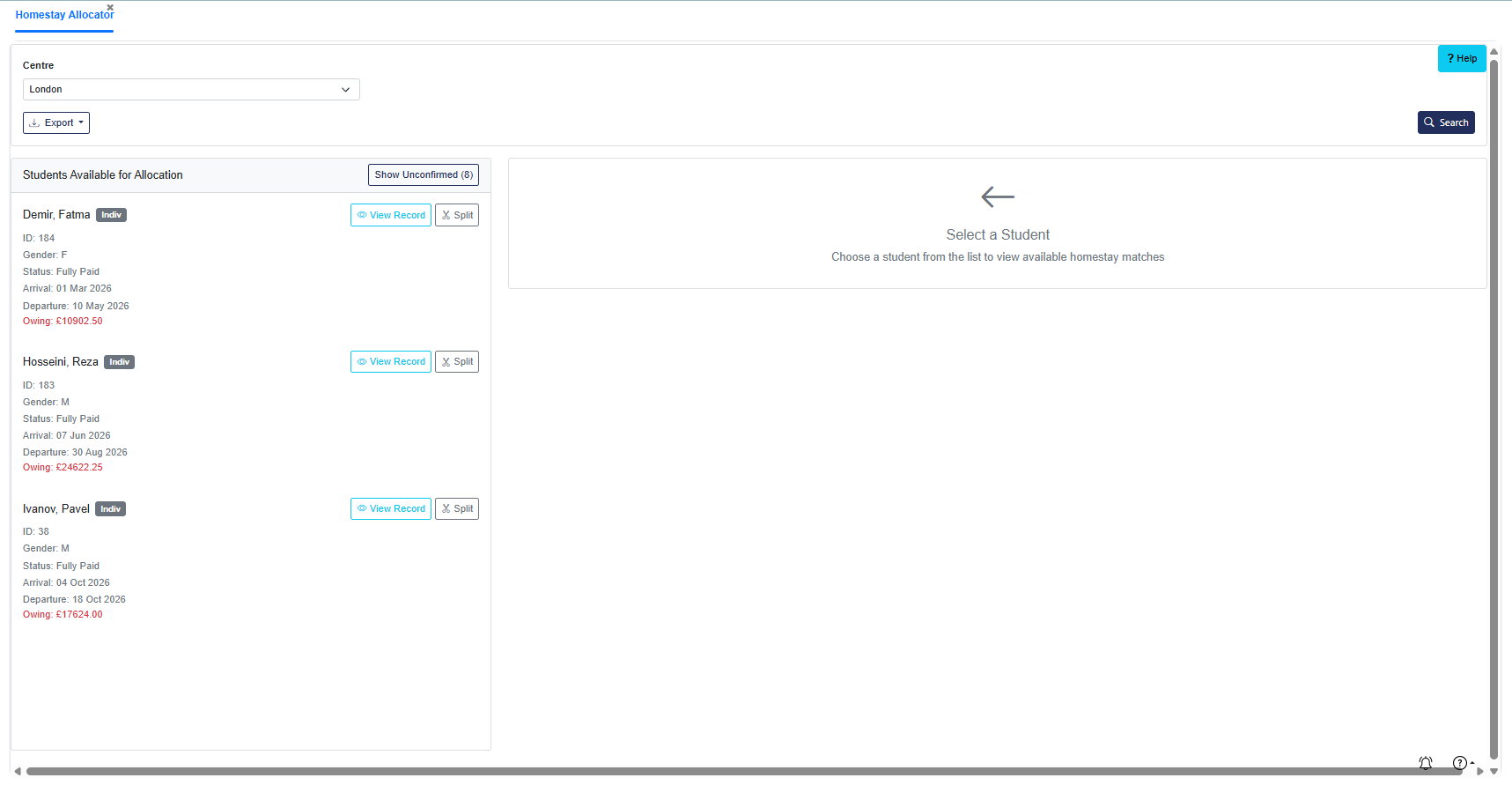View record for Hosseini, Reza
1512x800 pixels.
coord(391,361)
